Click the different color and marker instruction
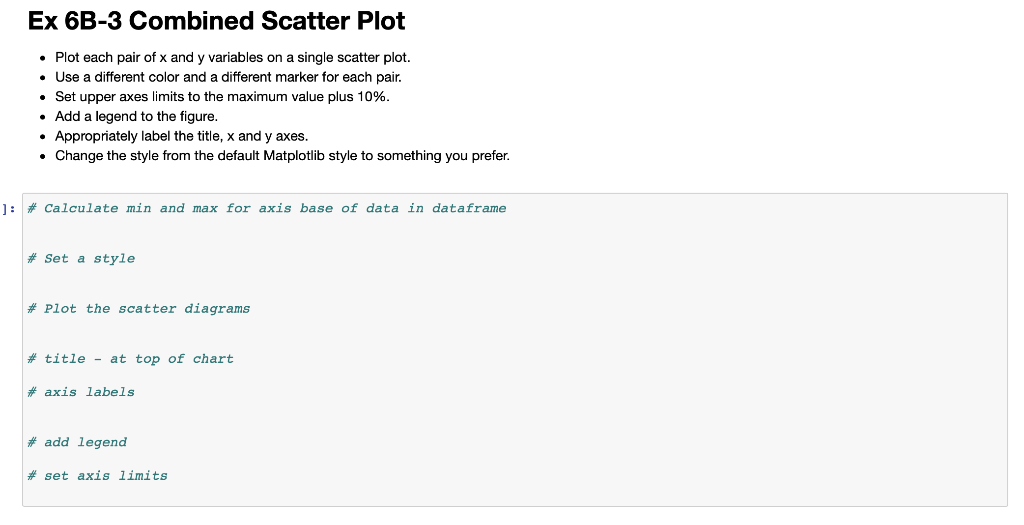This screenshot has height=525, width=1024. click(228, 77)
